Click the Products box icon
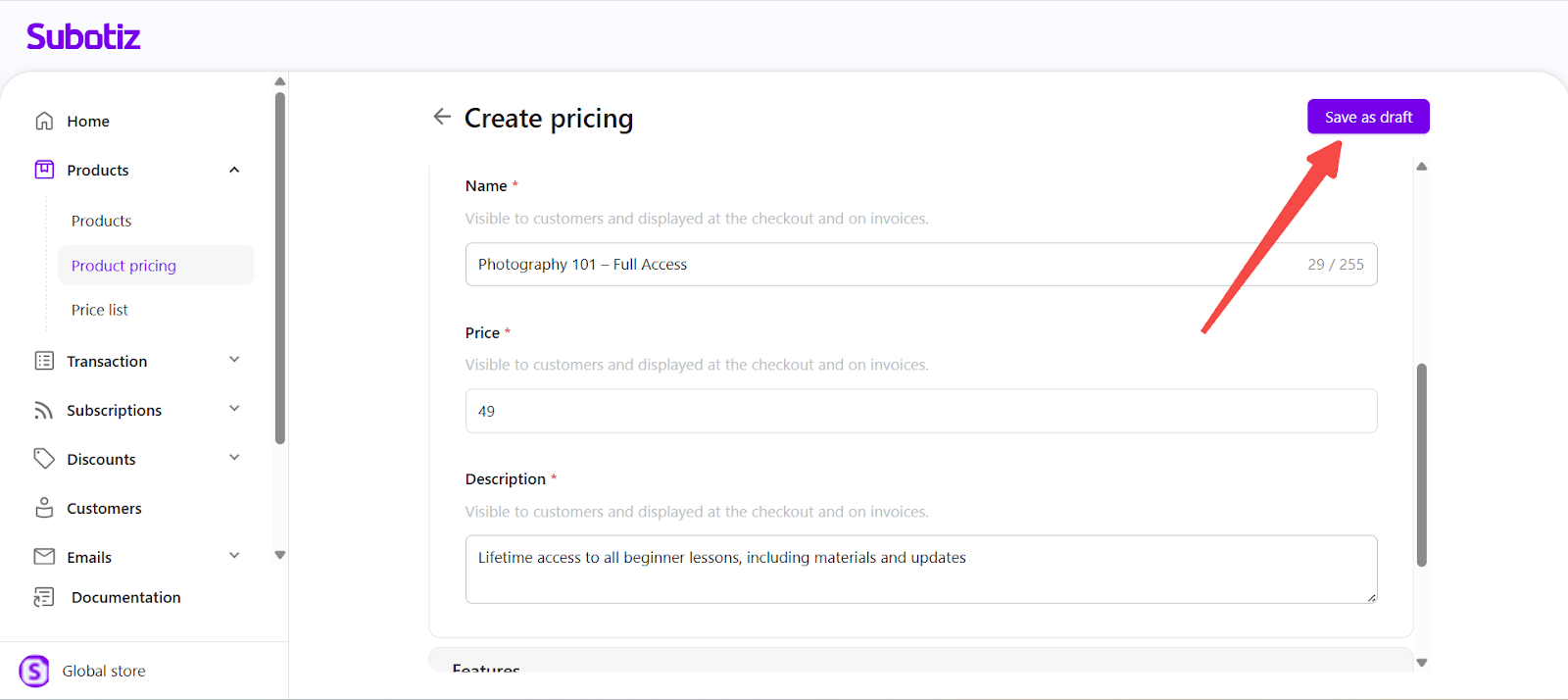The image size is (1568, 700). coord(44,170)
